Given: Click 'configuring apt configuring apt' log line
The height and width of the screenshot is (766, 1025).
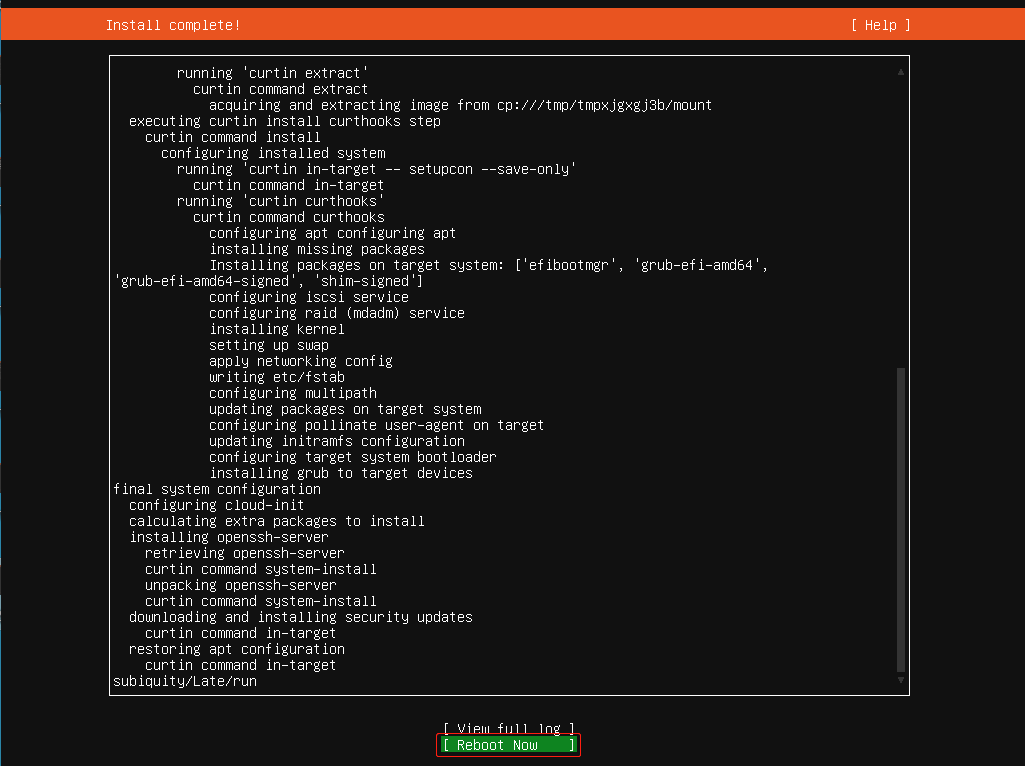Looking at the screenshot, I should pos(333,233).
